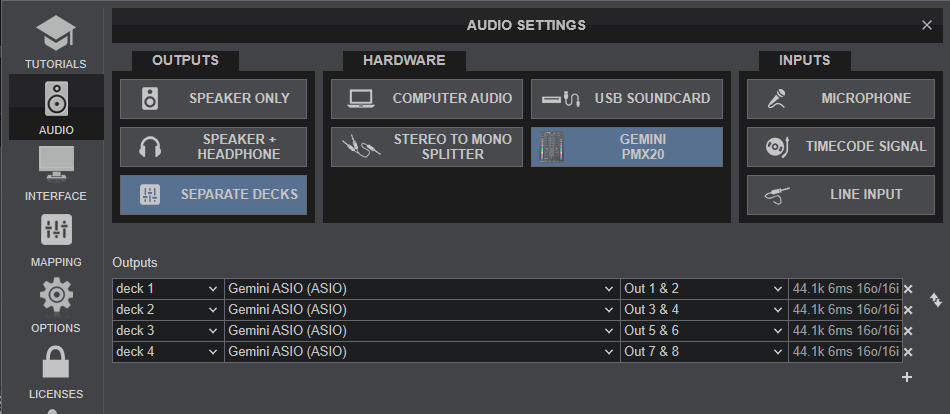The height and width of the screenshot is (414, 950).
Task: Expand the deck 1 source dropdown
Action: click(x=167, y=289)
